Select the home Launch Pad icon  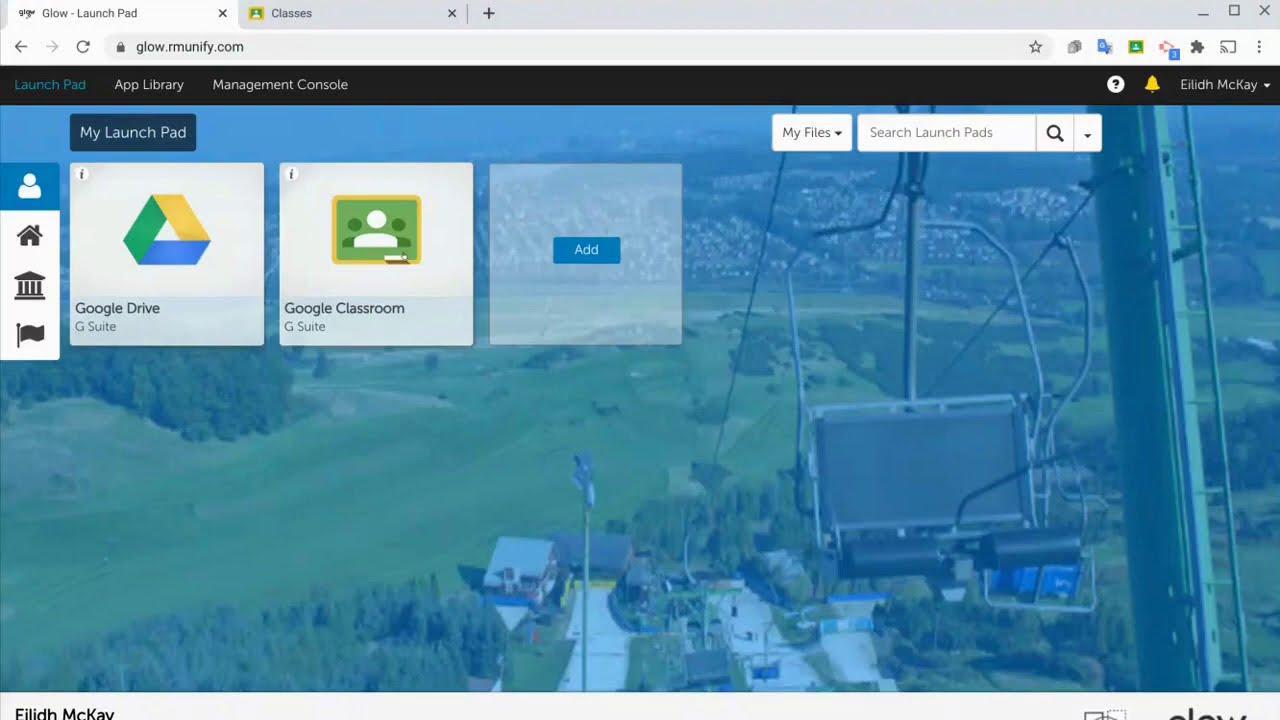pyautogui.click(x=30, y=236)
